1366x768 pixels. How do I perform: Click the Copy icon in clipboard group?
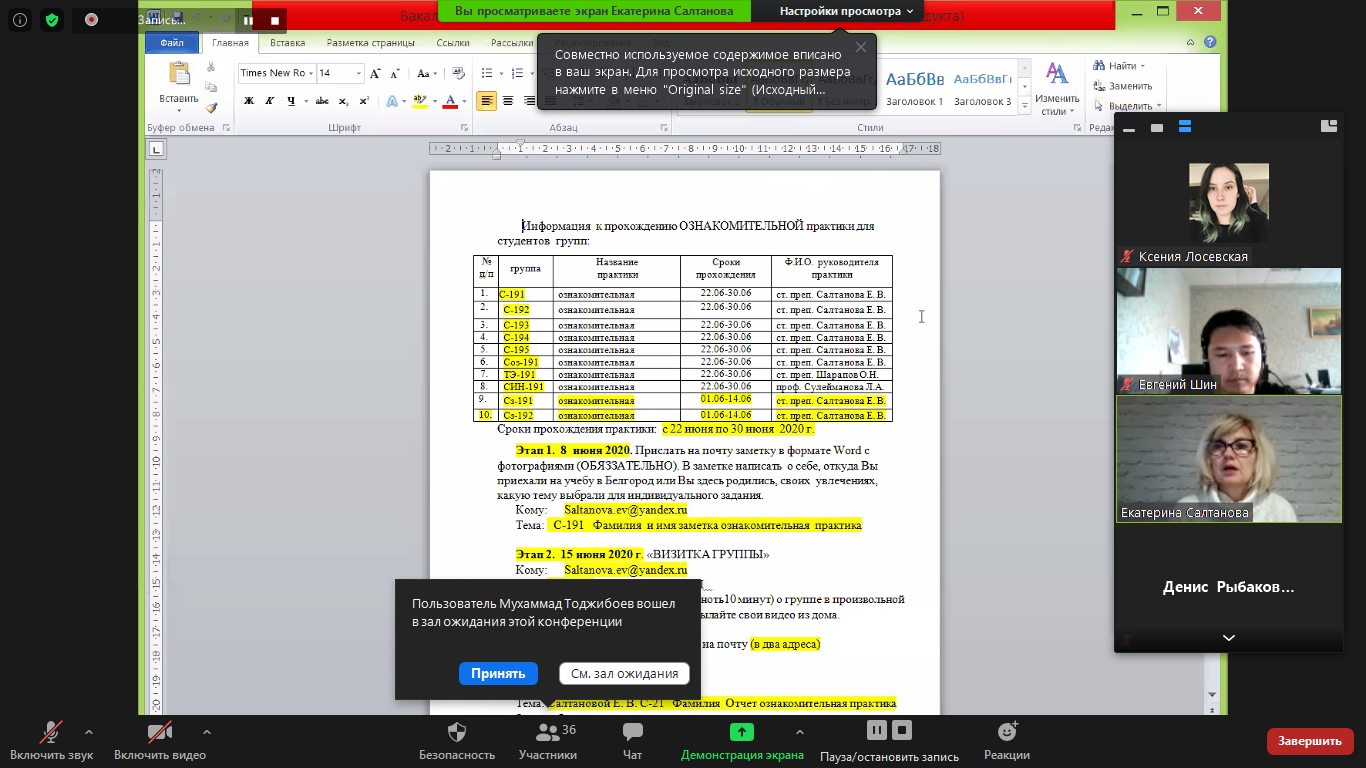point(211,88)
